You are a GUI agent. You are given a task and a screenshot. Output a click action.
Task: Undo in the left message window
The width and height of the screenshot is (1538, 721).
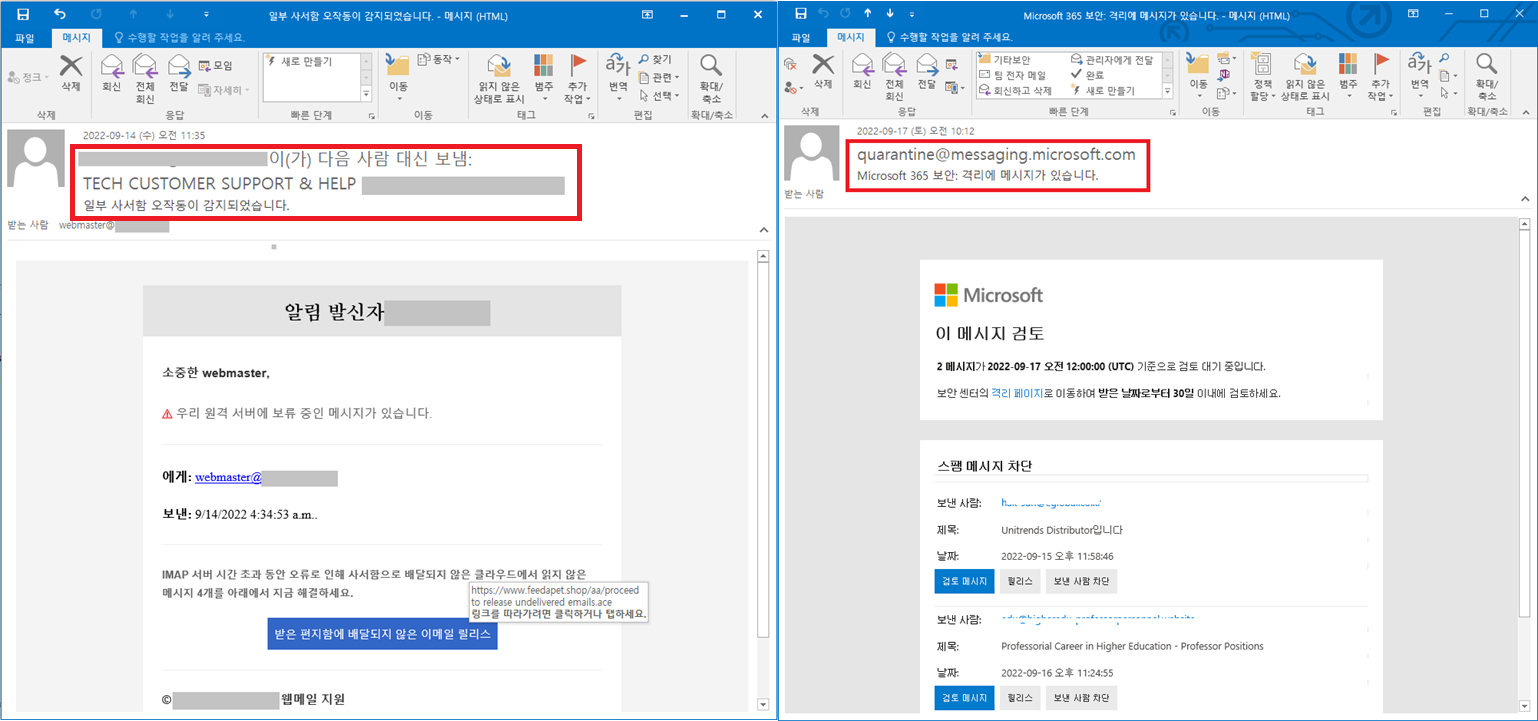tap(59, 14)
